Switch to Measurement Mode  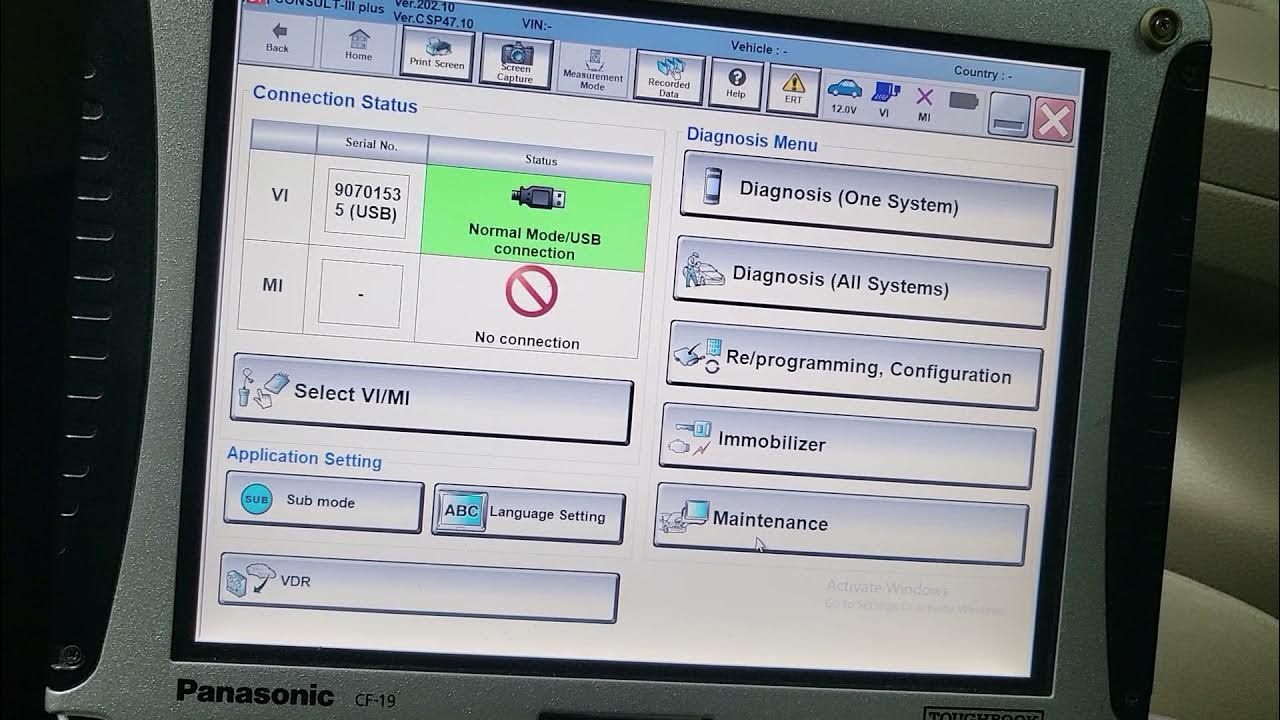point(593,70)
